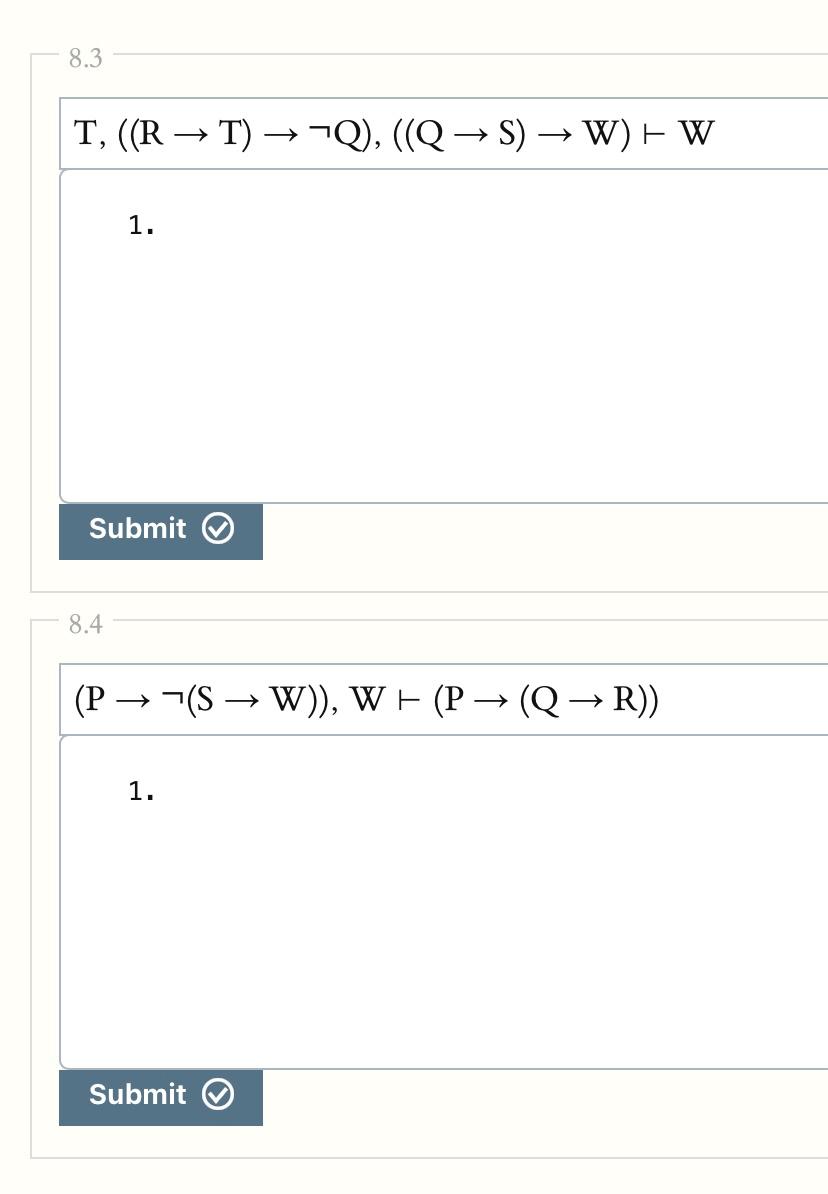Expand the exercise 8.4 section header

83,623
